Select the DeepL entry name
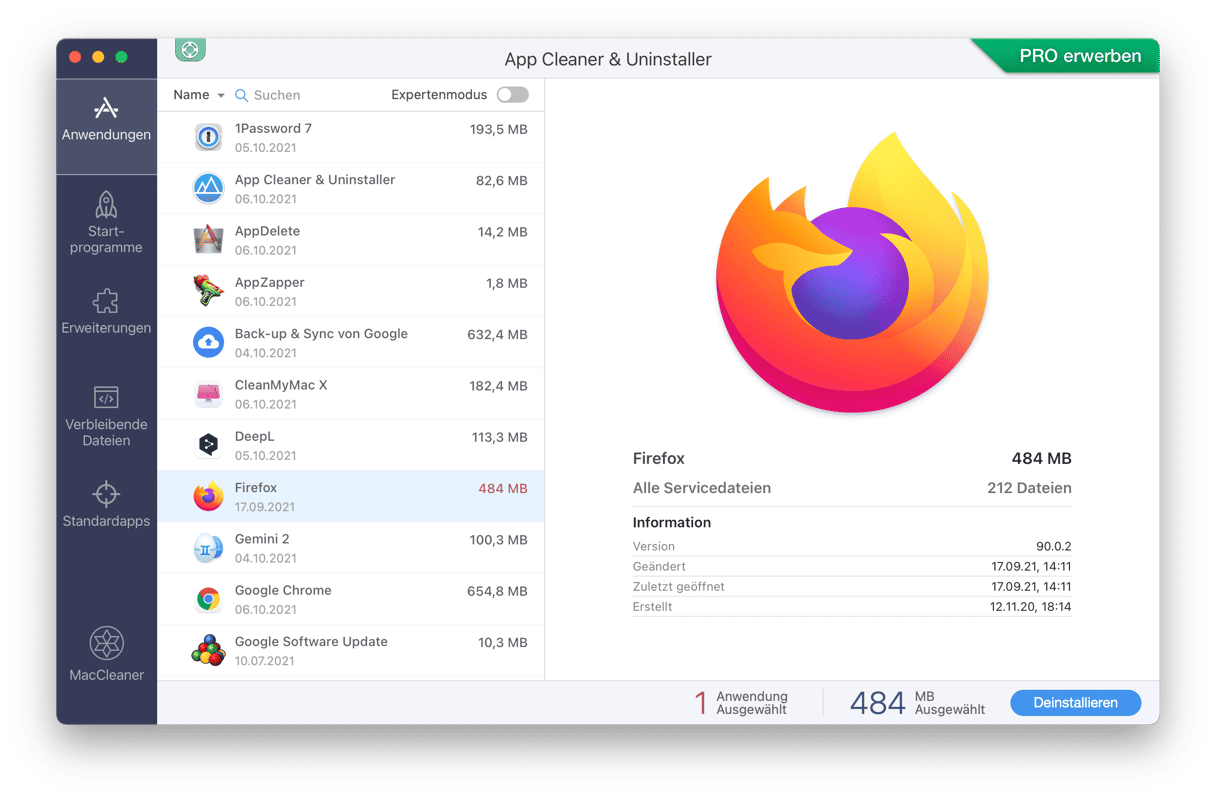1216x799 pixels. (254, 437)
